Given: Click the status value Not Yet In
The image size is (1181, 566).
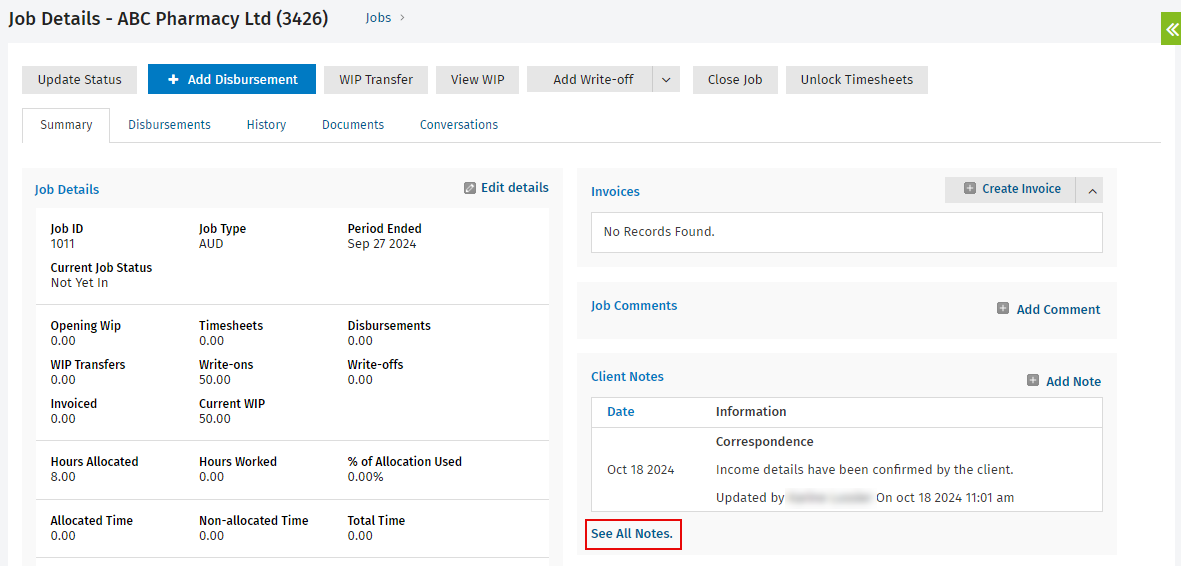Looking at the screenshot, I should (x=80, y=283).
